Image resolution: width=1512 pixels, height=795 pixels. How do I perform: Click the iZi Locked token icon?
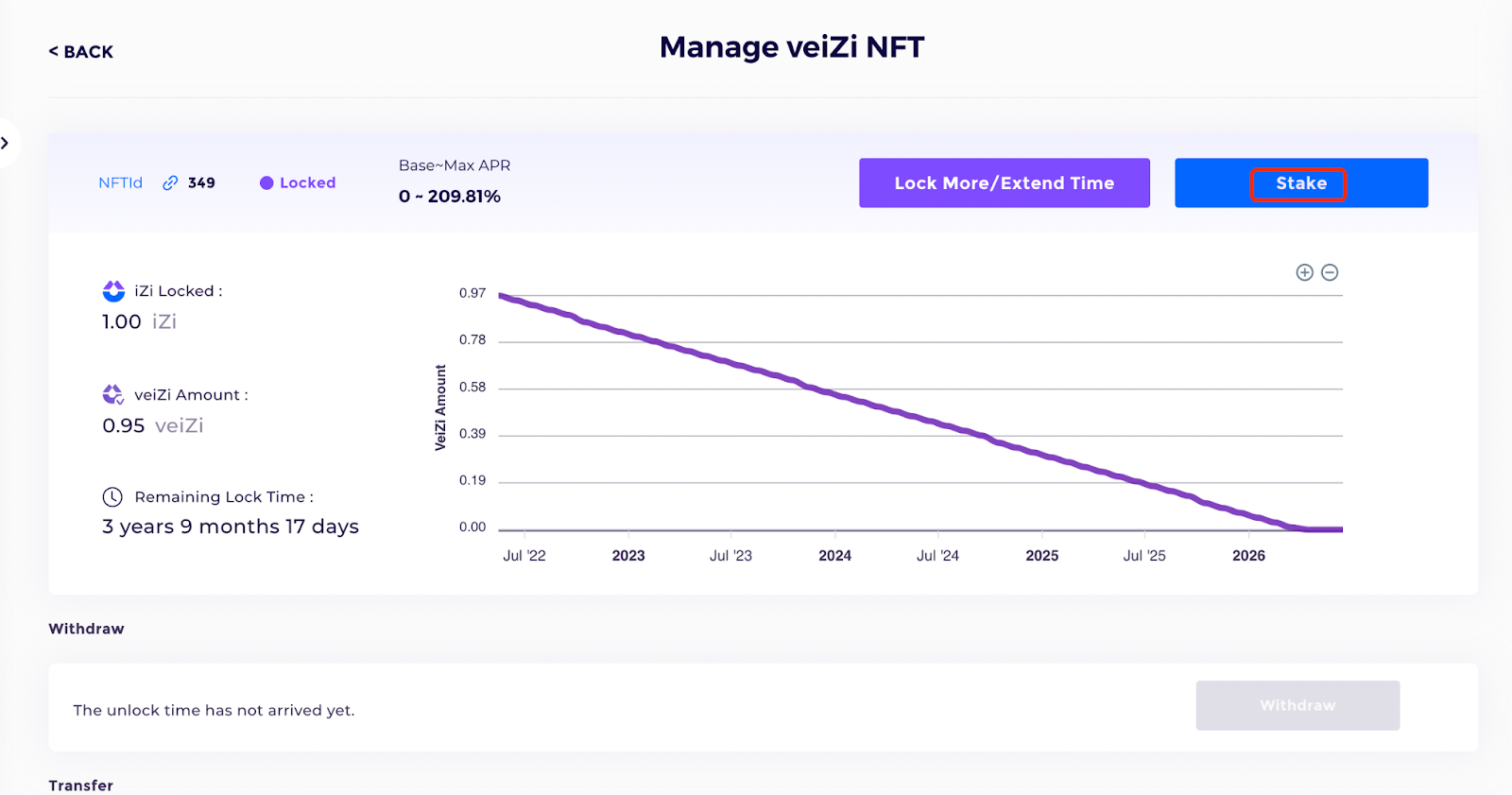coord(113,291)
